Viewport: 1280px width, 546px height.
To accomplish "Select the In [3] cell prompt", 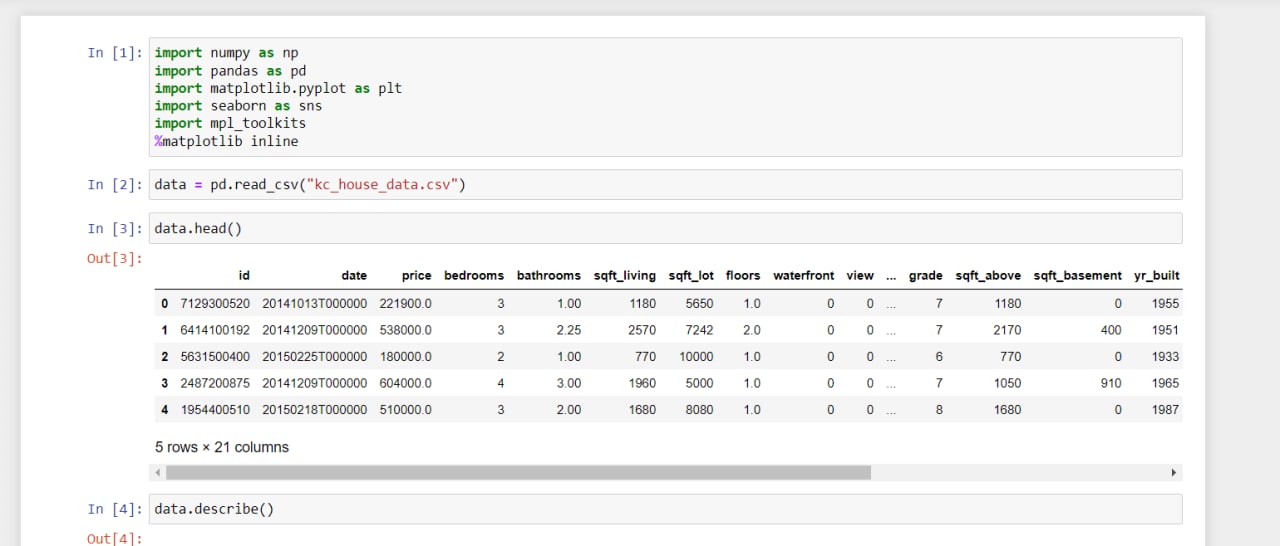I will [116, 228].
